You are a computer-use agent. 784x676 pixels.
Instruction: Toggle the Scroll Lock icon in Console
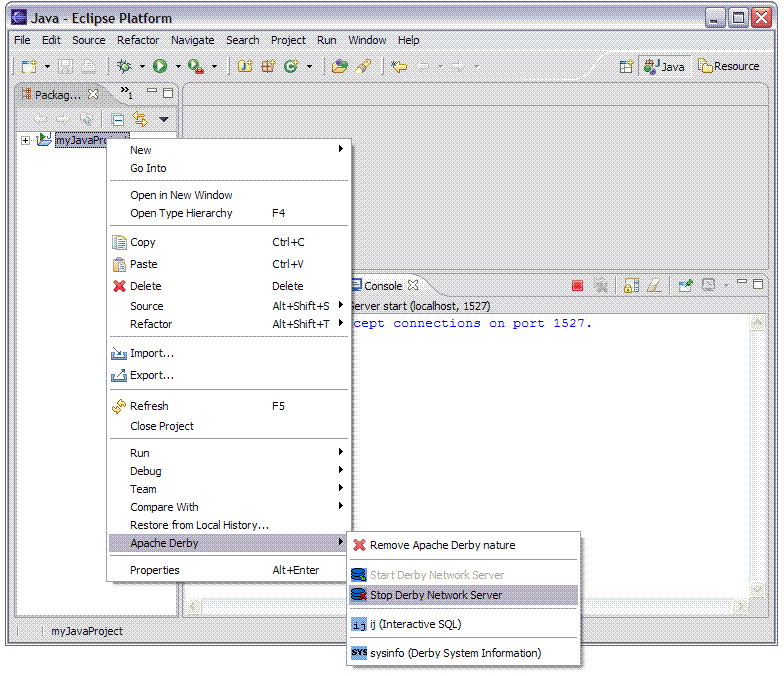click(630, 286)
